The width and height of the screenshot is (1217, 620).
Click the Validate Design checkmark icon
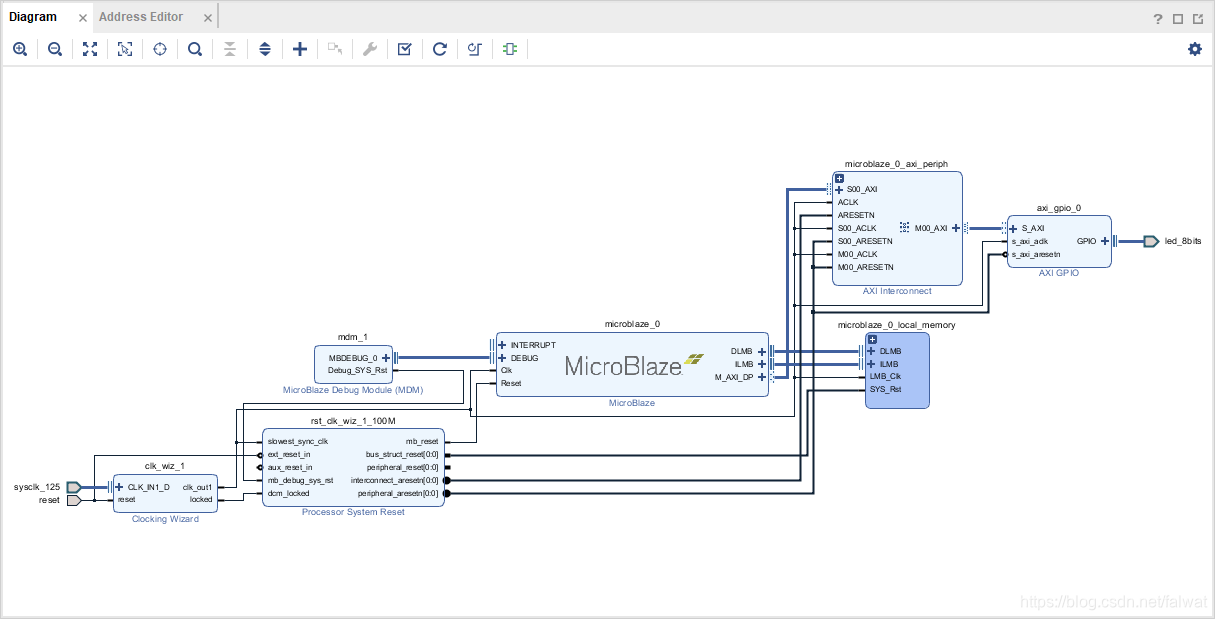pos(405,49)
